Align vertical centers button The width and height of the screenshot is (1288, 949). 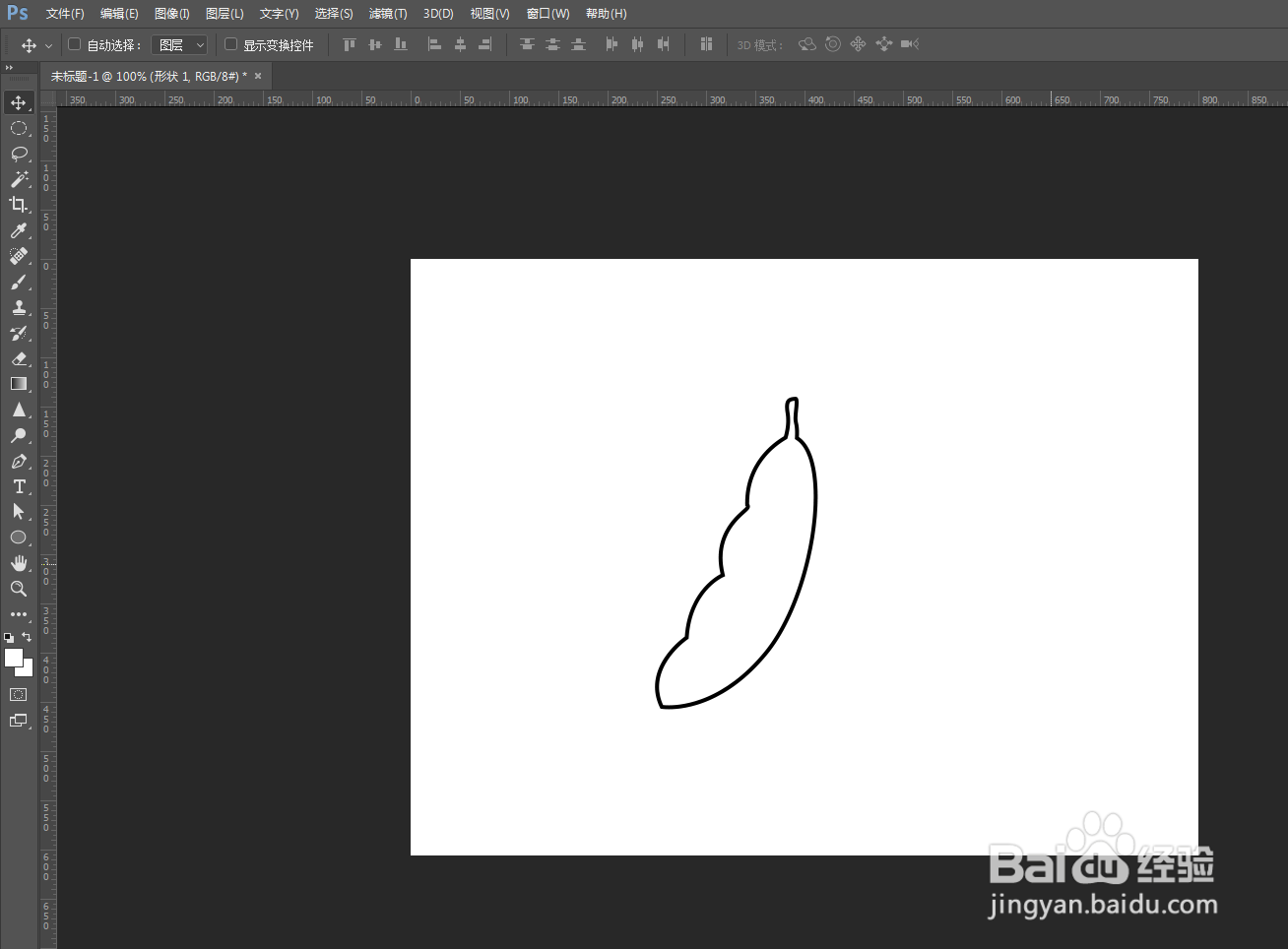coord(375,44)
